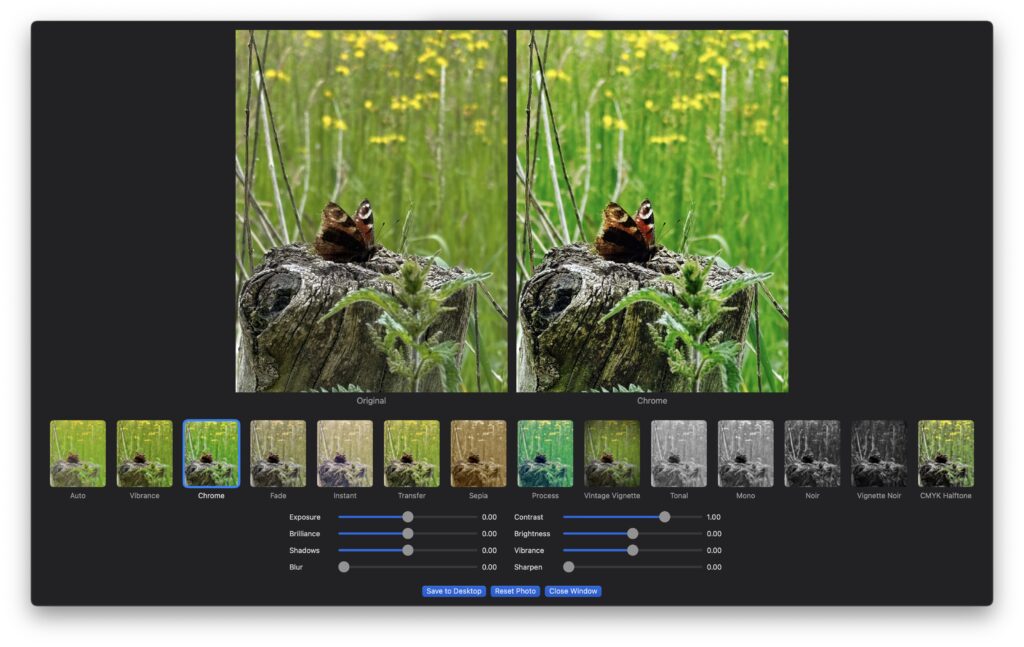Viewport: 1024px width, 647px height.
Task: Click the Sharpen slider knob
Action: coord(569,567)
